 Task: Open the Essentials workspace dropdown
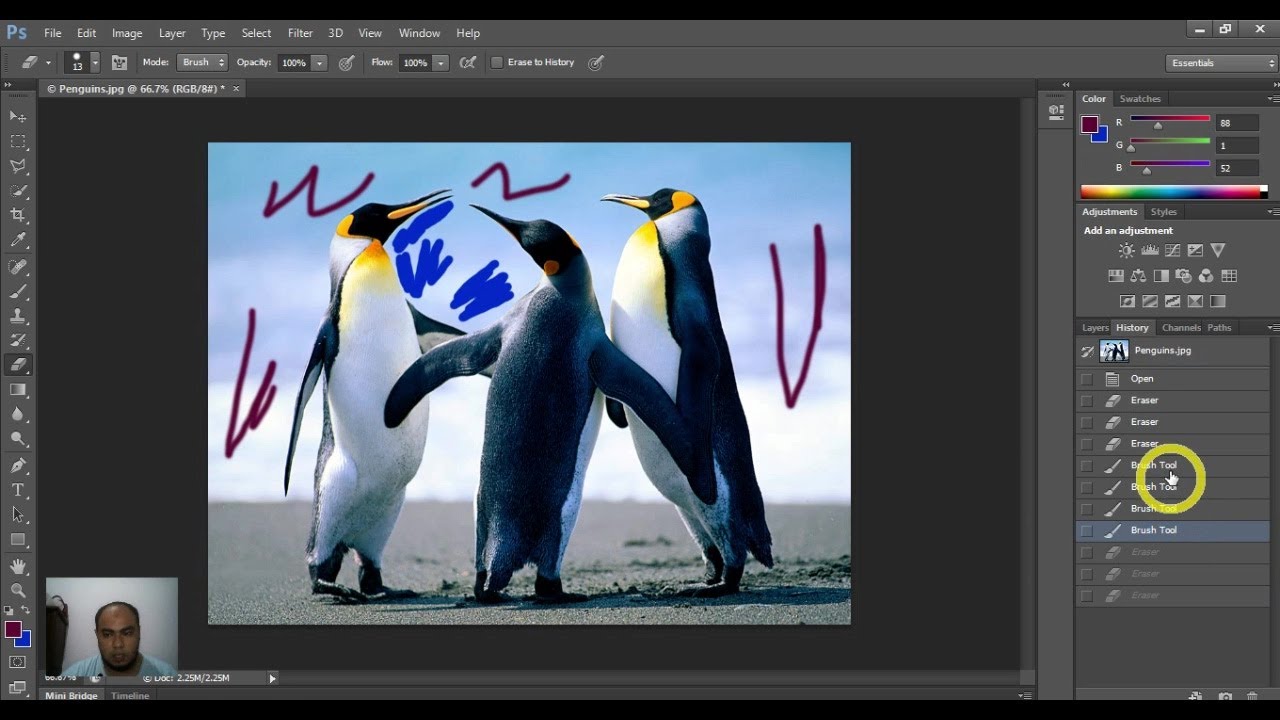pyautogui.click(x=1222, y=62)
